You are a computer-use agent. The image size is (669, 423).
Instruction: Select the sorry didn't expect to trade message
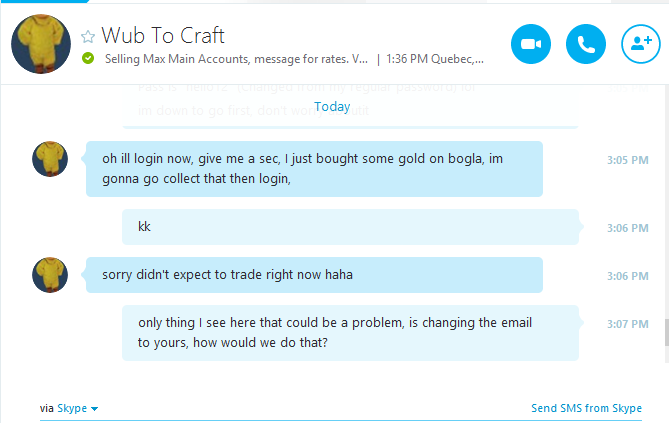314,275
